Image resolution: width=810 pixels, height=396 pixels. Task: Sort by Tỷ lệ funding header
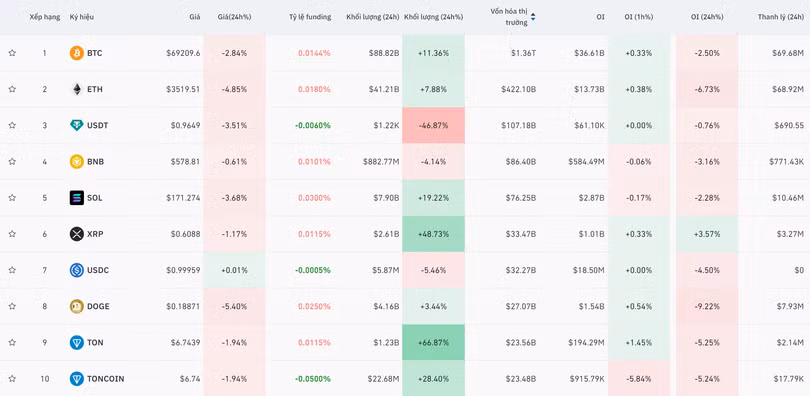coord(310,17)
